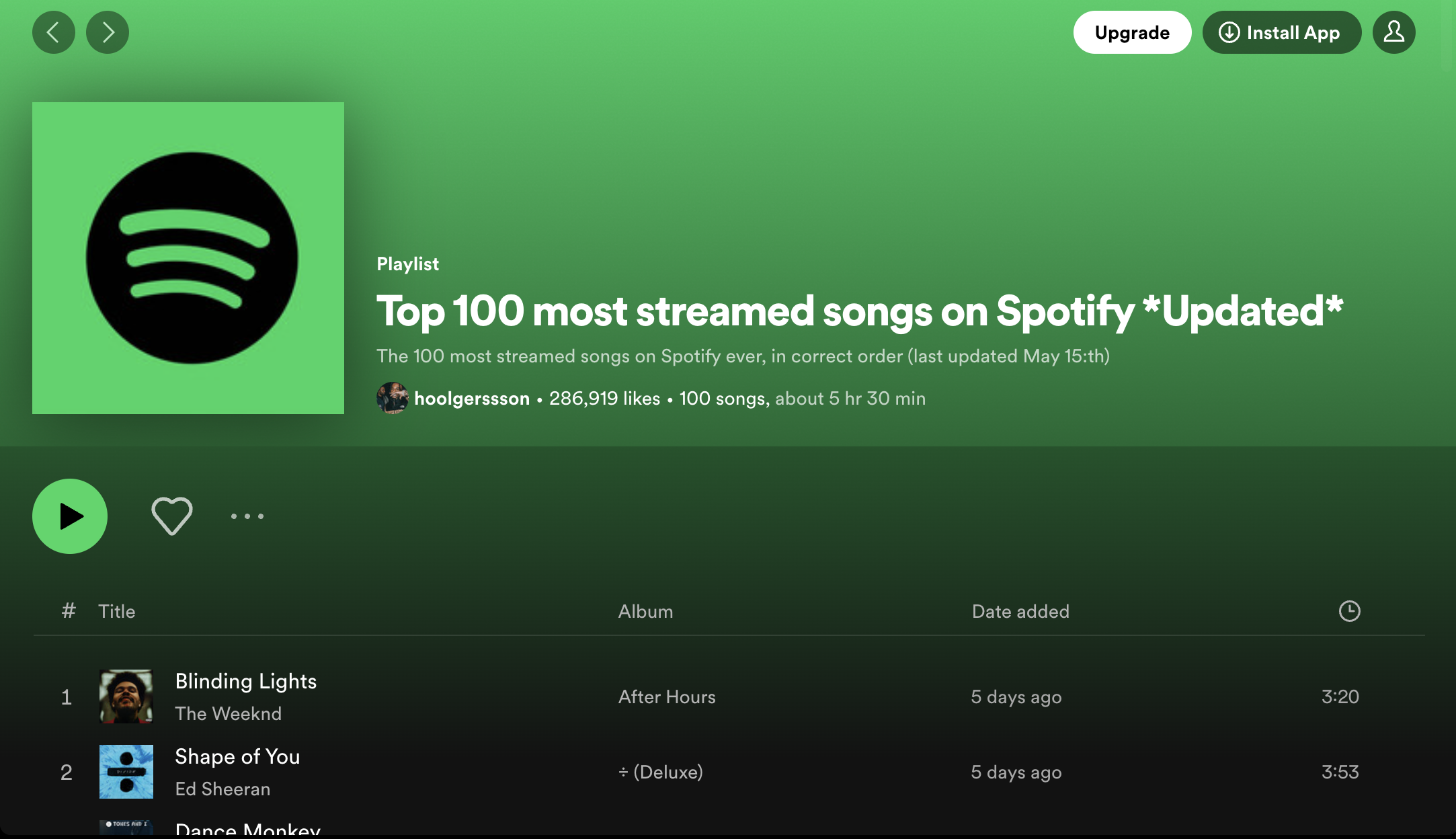
Task: Click the Upgrade button
Action: click(1132, 32)
